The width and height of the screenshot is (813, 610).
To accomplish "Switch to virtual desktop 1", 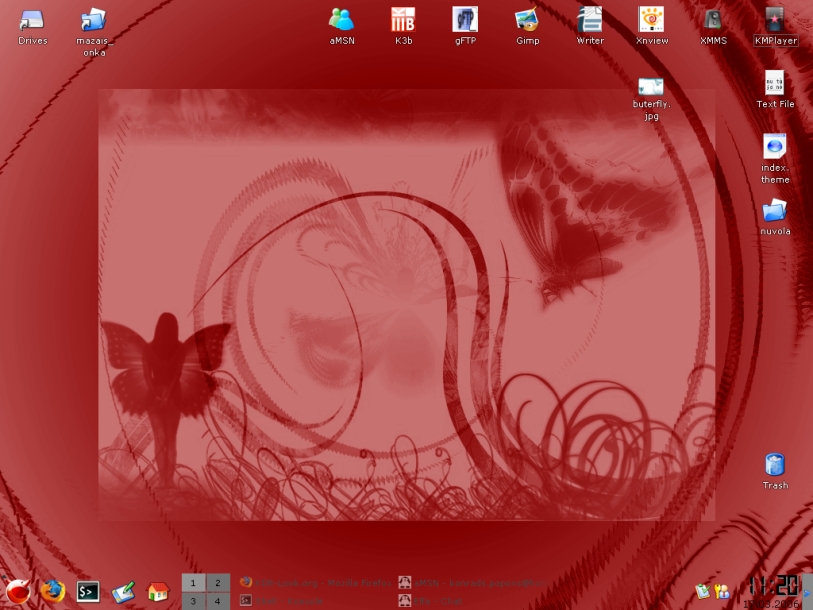I will click(193, 583).
